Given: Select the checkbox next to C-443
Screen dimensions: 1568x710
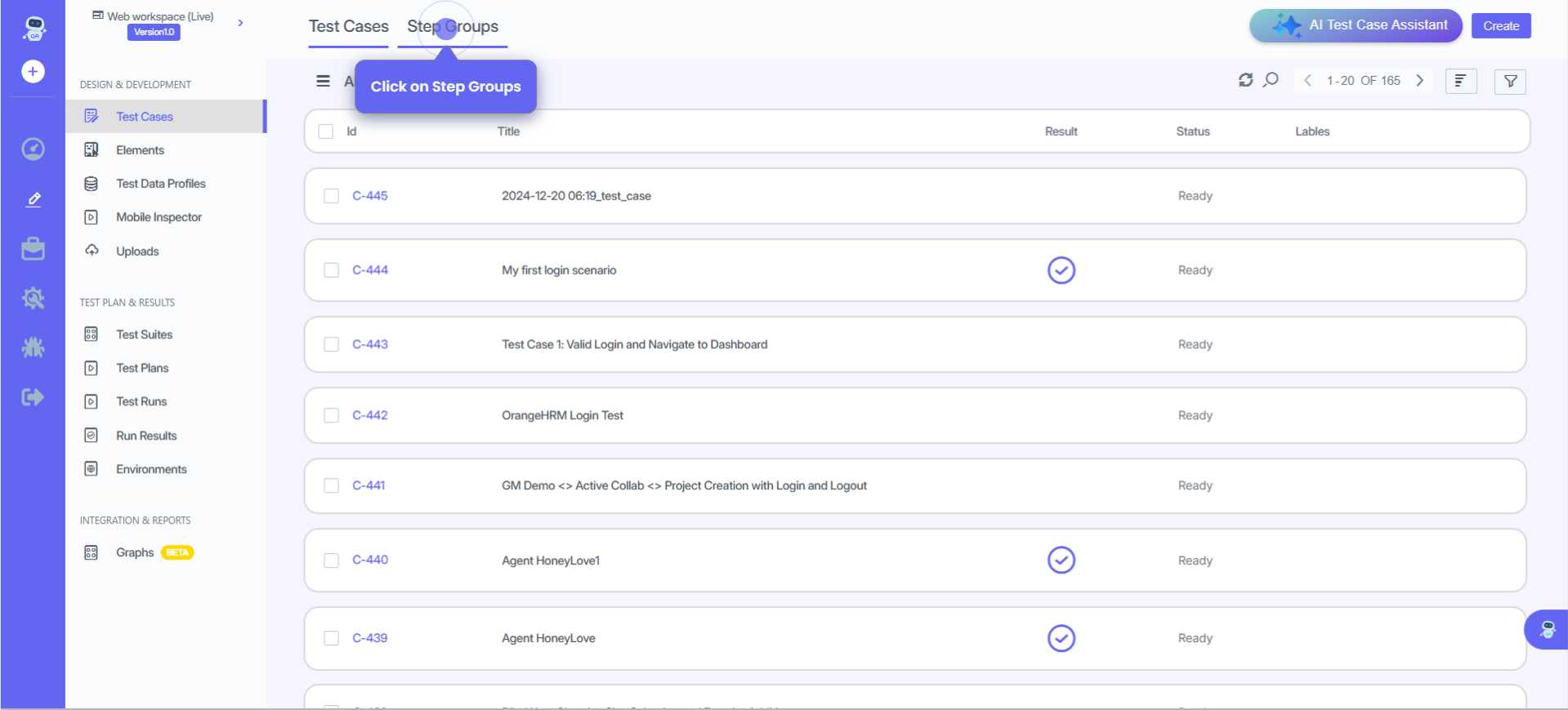Looking at the screenshot, I should [331, 345].
